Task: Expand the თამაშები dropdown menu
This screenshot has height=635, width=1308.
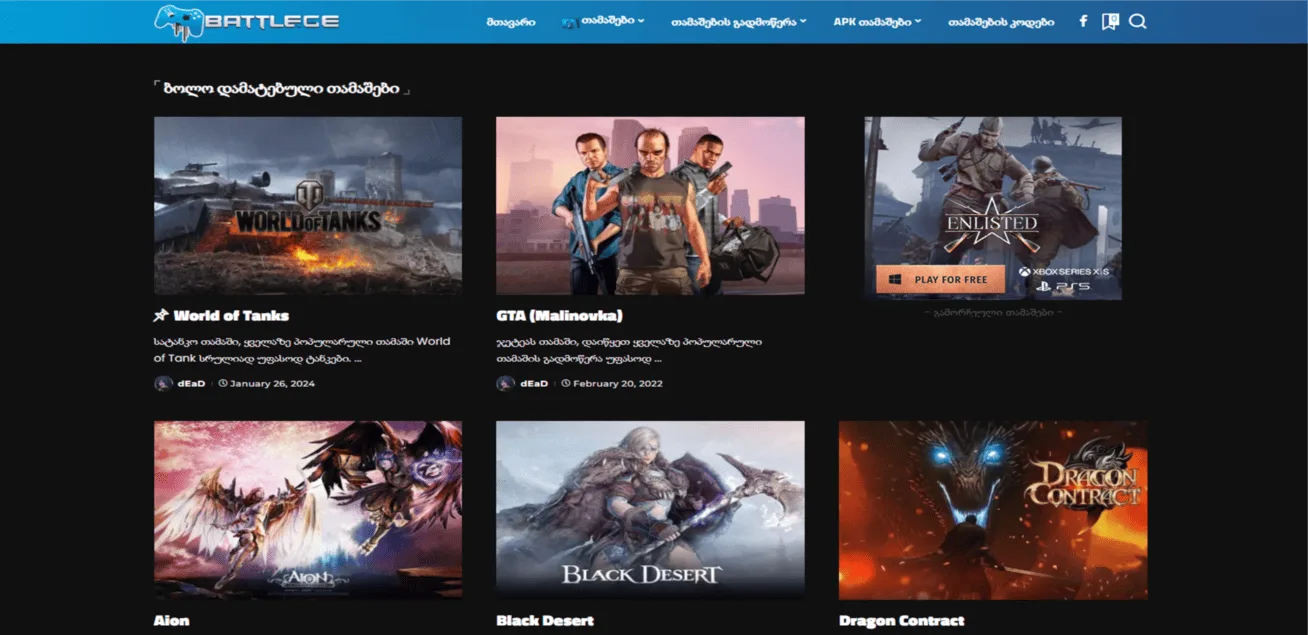Action: tap(603, 21)
